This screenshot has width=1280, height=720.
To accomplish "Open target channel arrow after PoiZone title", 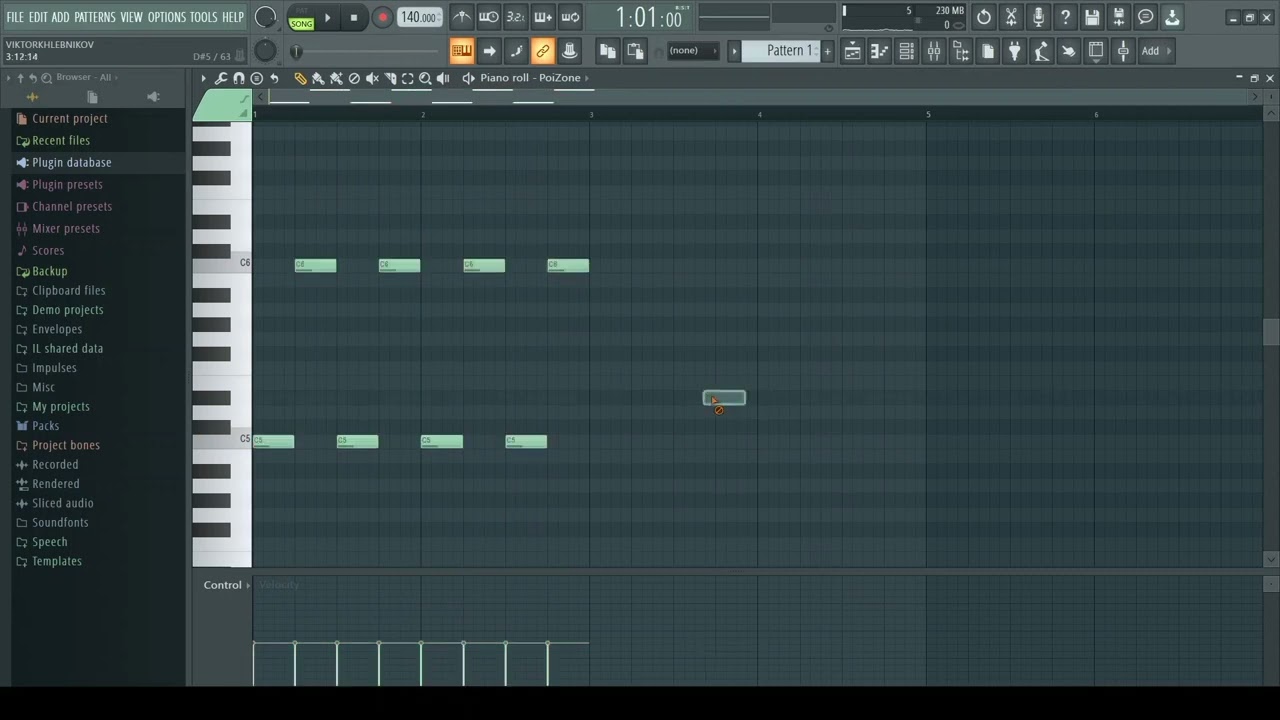I will 587,78.
